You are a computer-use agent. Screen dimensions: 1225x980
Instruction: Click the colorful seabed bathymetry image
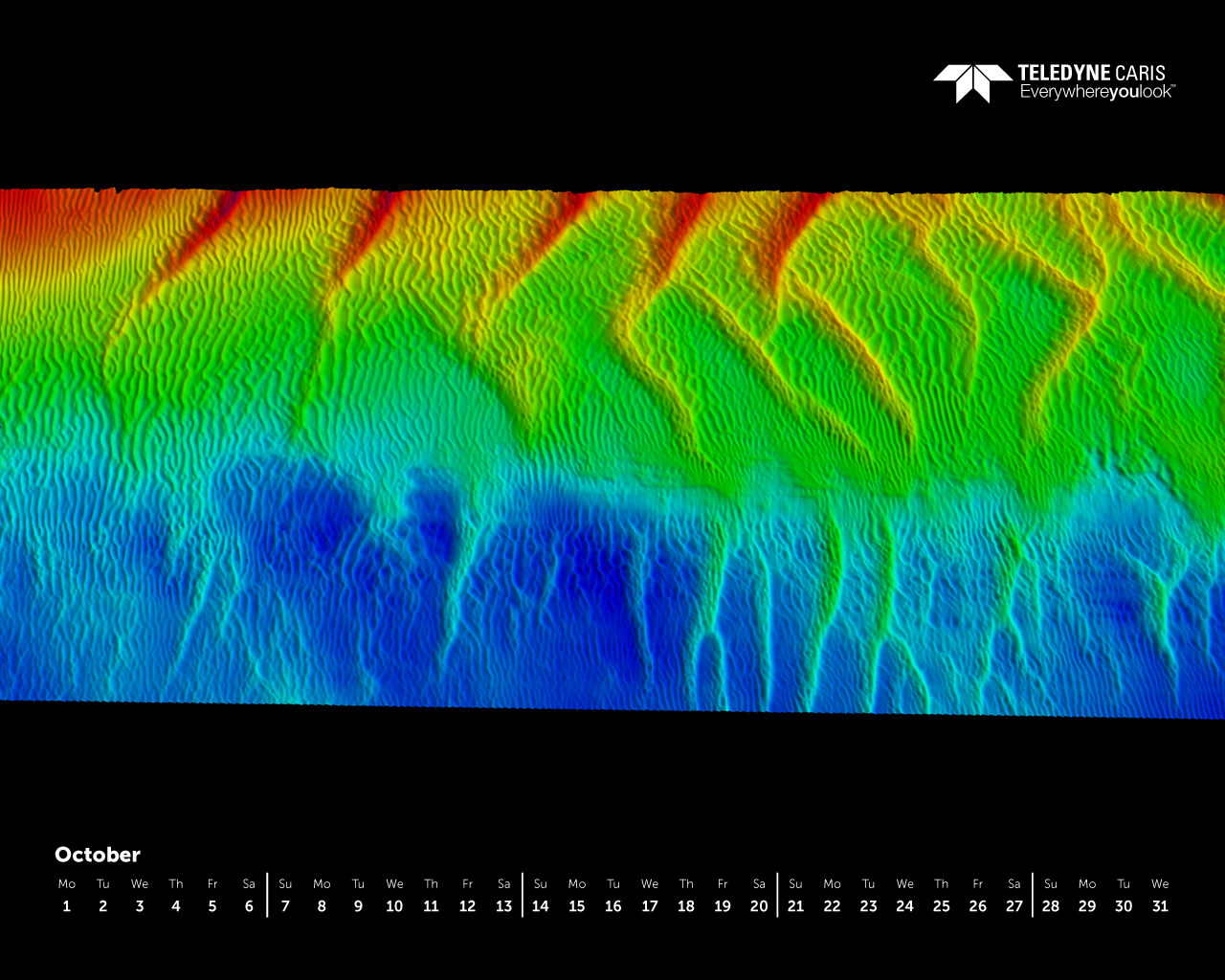(x=612, y=450)
